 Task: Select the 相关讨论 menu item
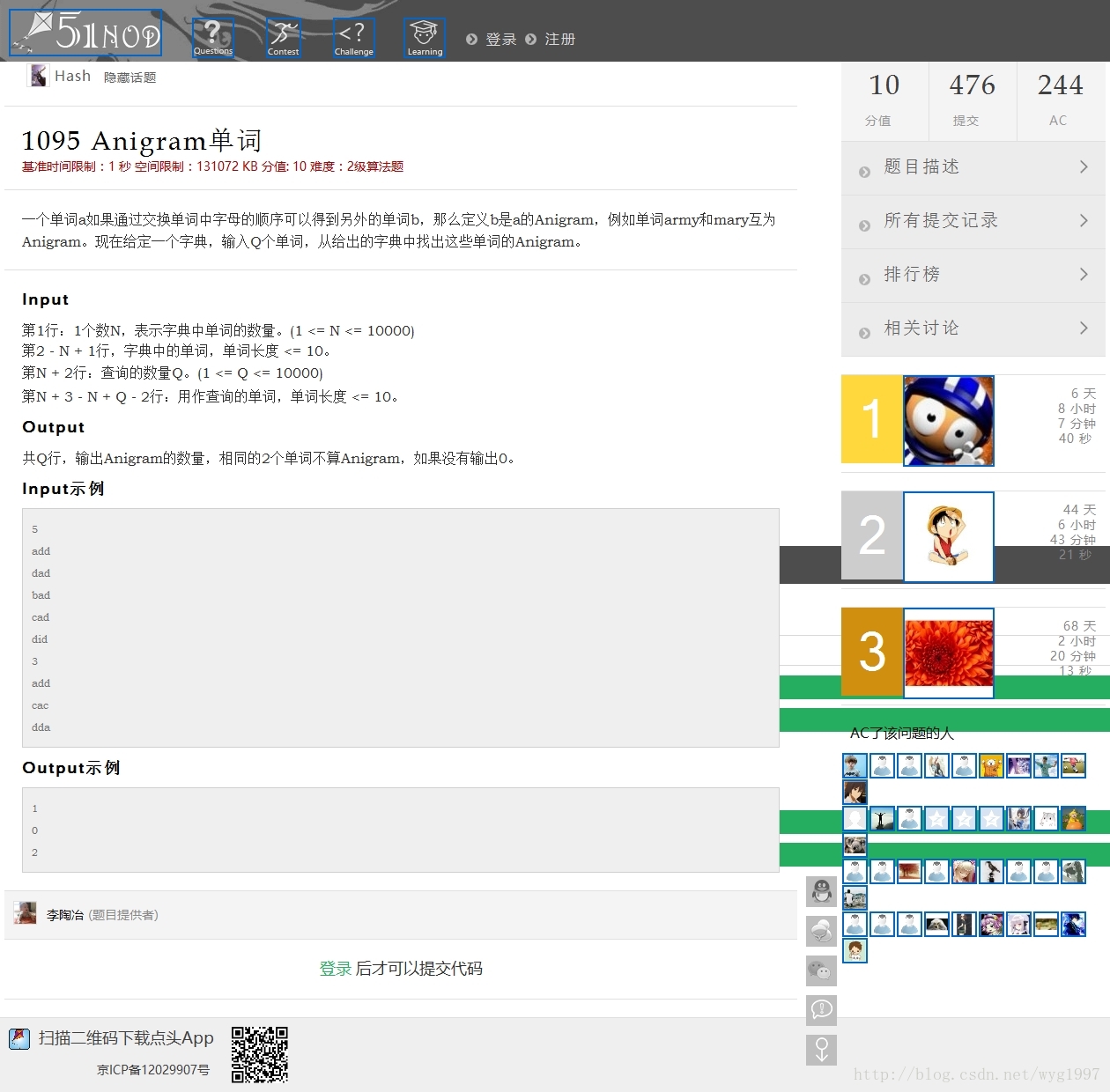(973, 329)
